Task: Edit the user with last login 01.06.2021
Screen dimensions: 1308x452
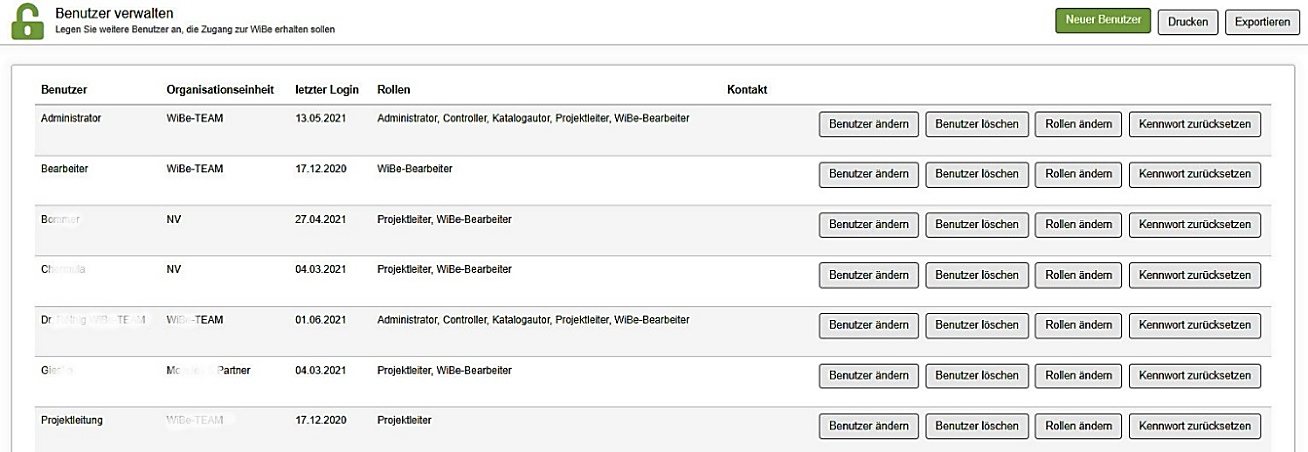Action: pos(868,325)
